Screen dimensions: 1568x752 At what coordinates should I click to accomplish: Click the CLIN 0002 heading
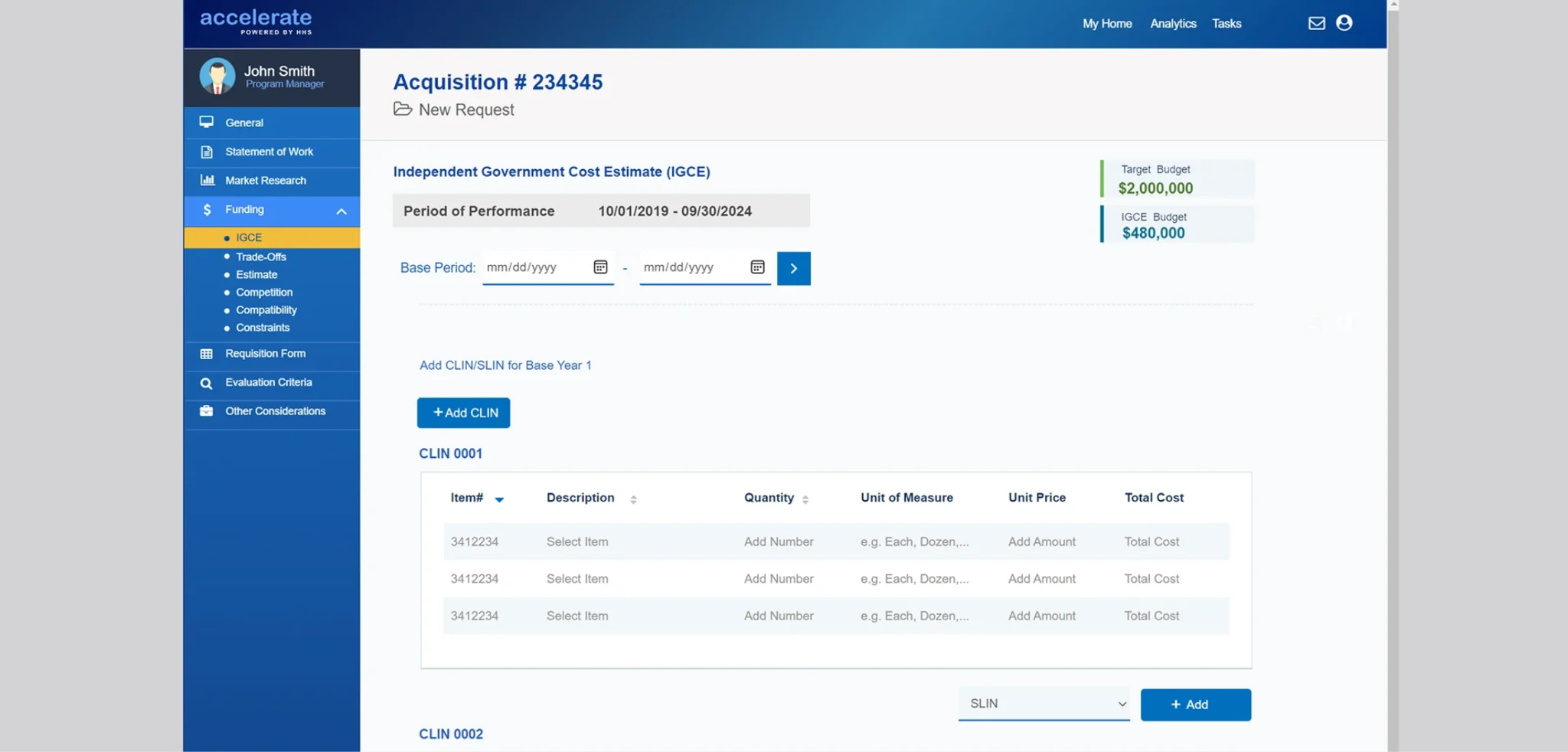[x=451, y=734]
